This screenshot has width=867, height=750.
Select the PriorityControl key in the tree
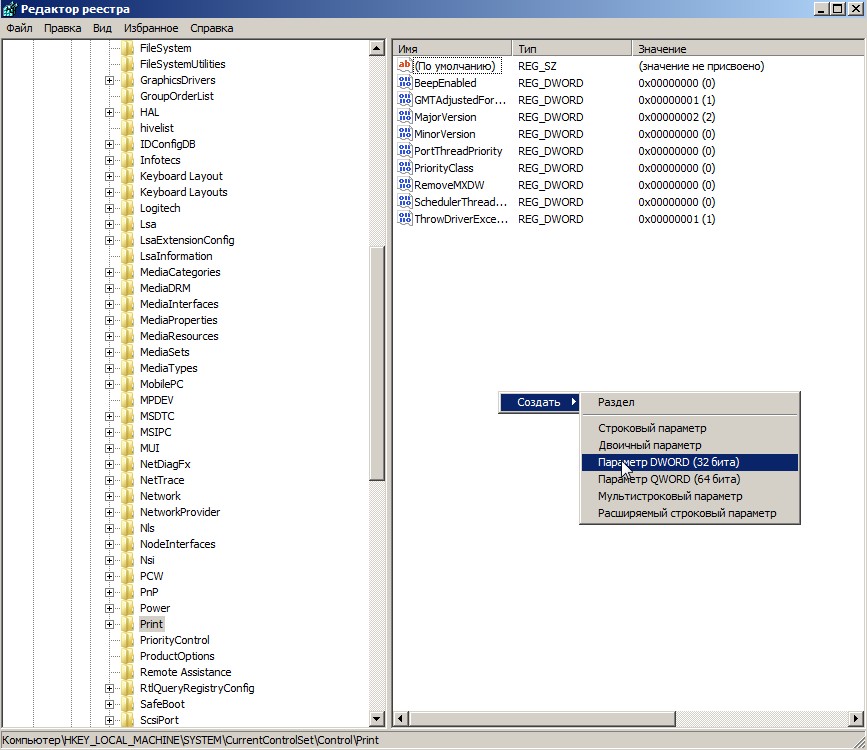click(x=174, y=640)
